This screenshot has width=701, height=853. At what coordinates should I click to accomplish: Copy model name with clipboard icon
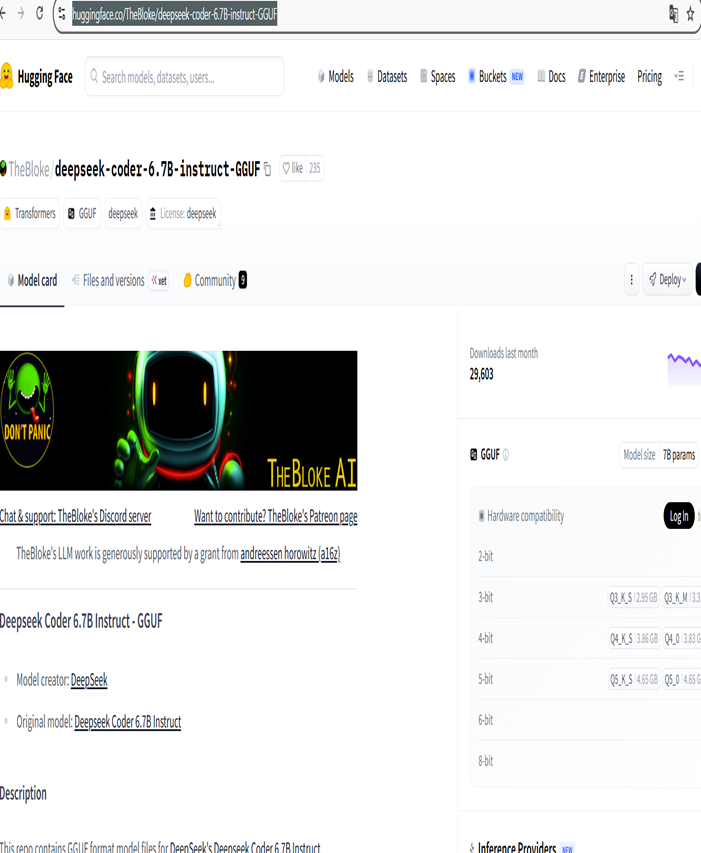click(268, 169)
